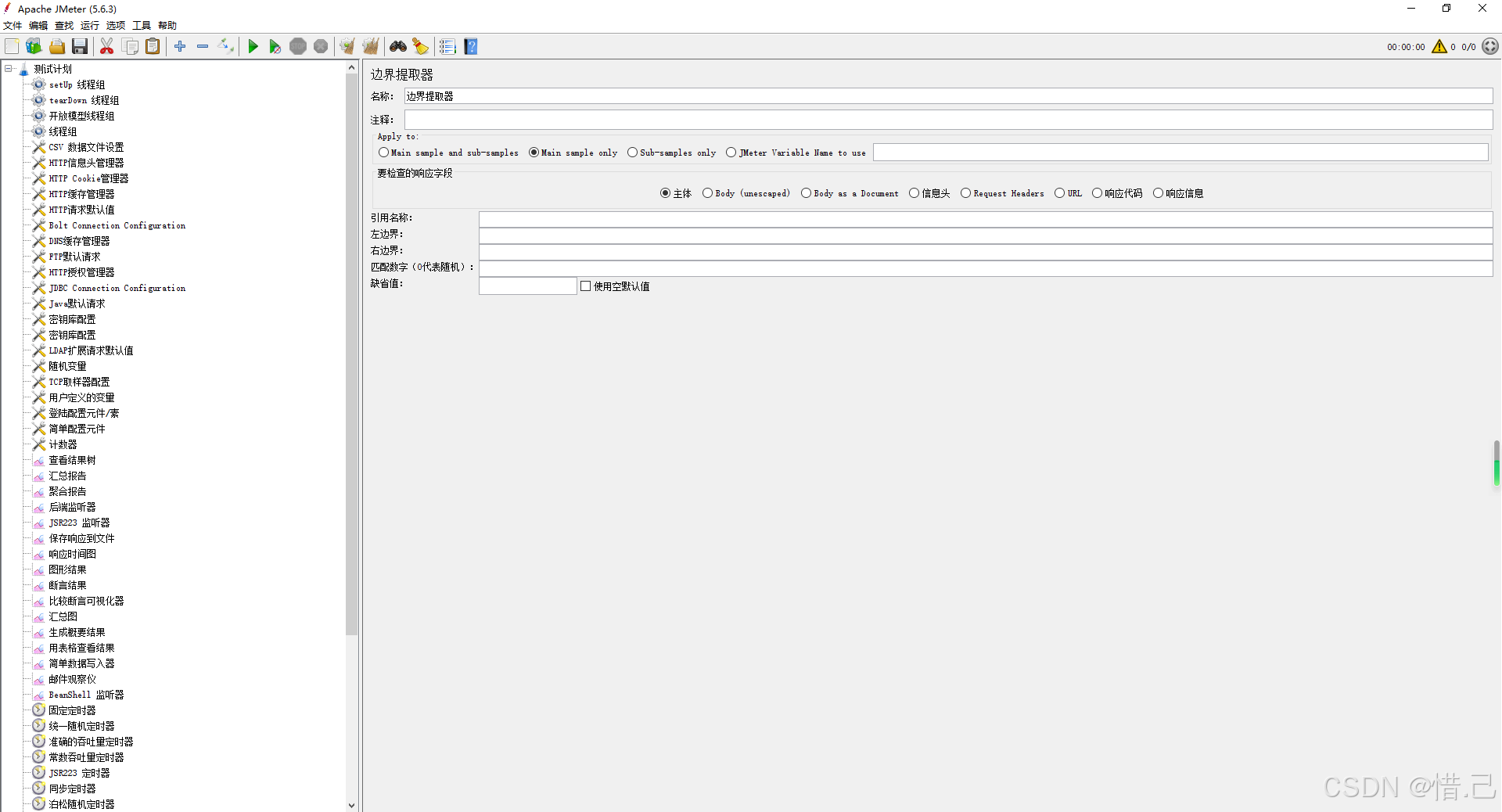Focus the 右边界 input field

[986, 252]
